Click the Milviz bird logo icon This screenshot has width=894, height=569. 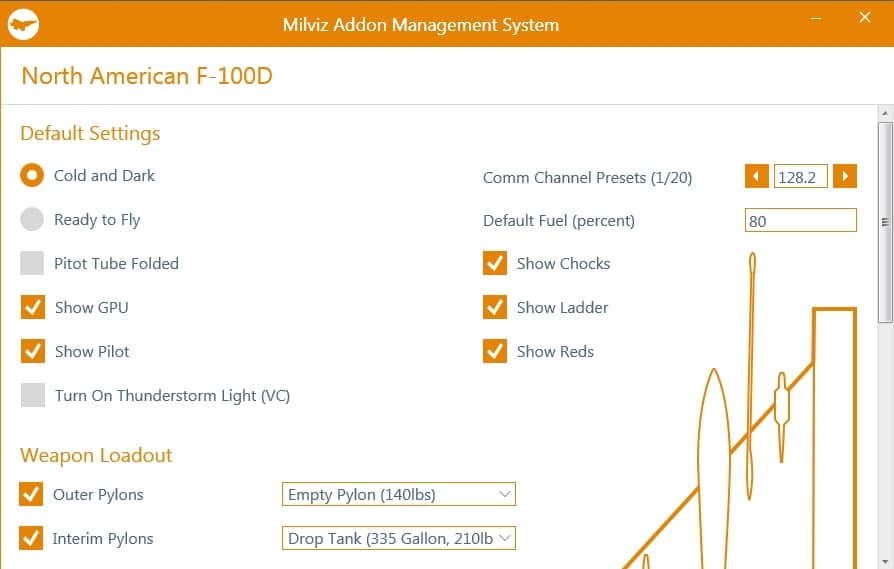click(x=22, y=24)
